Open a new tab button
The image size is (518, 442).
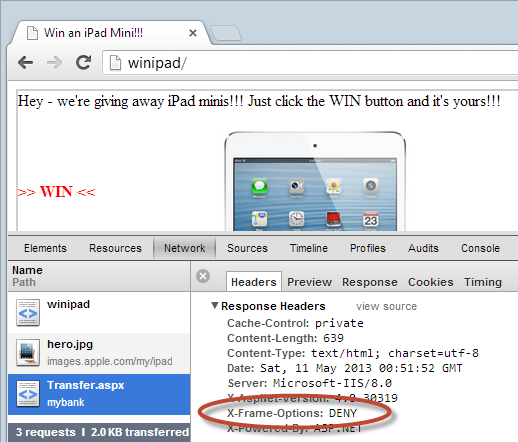point(226,33)
